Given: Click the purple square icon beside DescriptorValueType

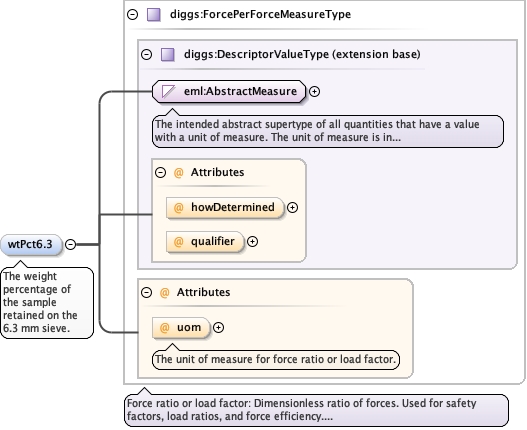Looking at the screenshot, I should pos(168,54).
